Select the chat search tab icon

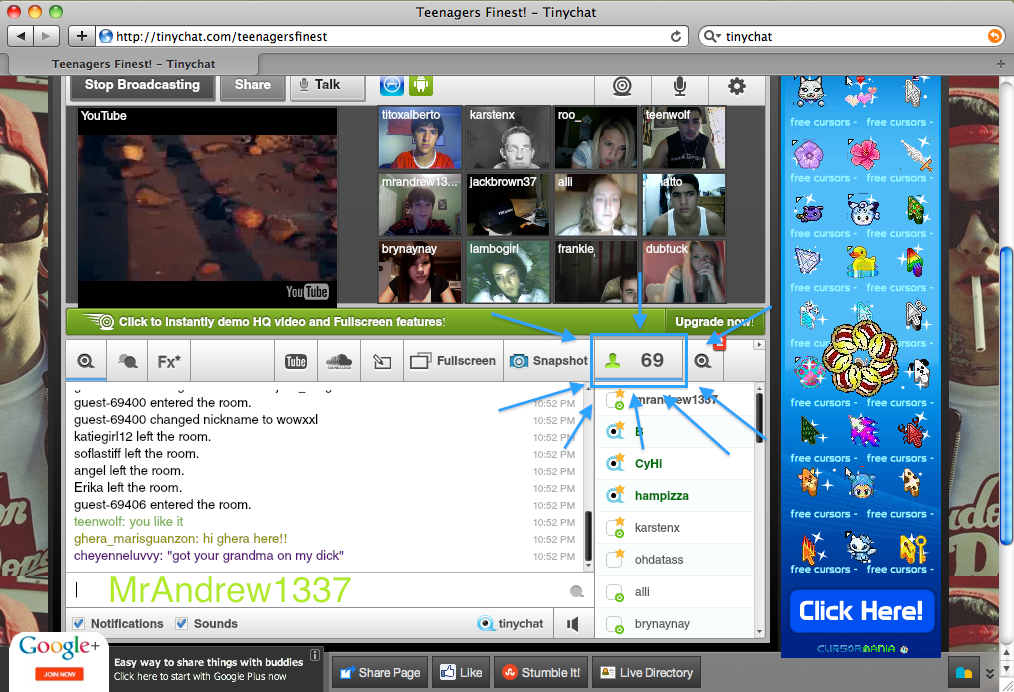tap(85, 361)
